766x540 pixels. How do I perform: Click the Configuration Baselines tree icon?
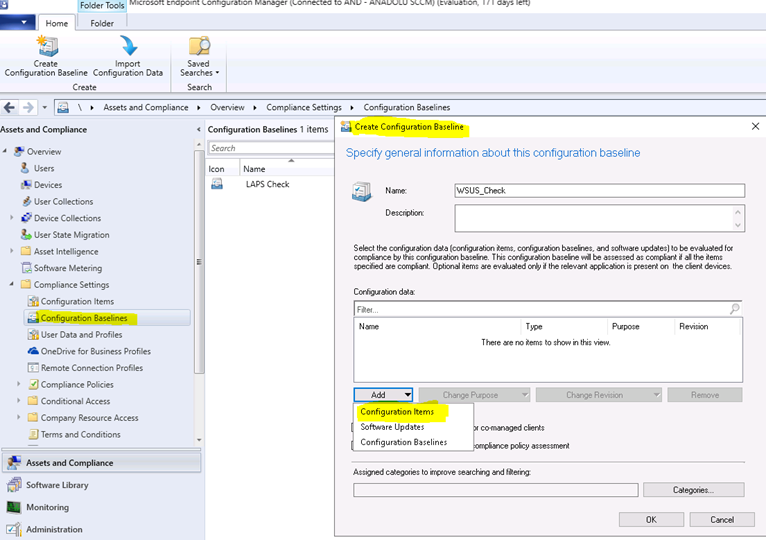[x=33, y=318]
